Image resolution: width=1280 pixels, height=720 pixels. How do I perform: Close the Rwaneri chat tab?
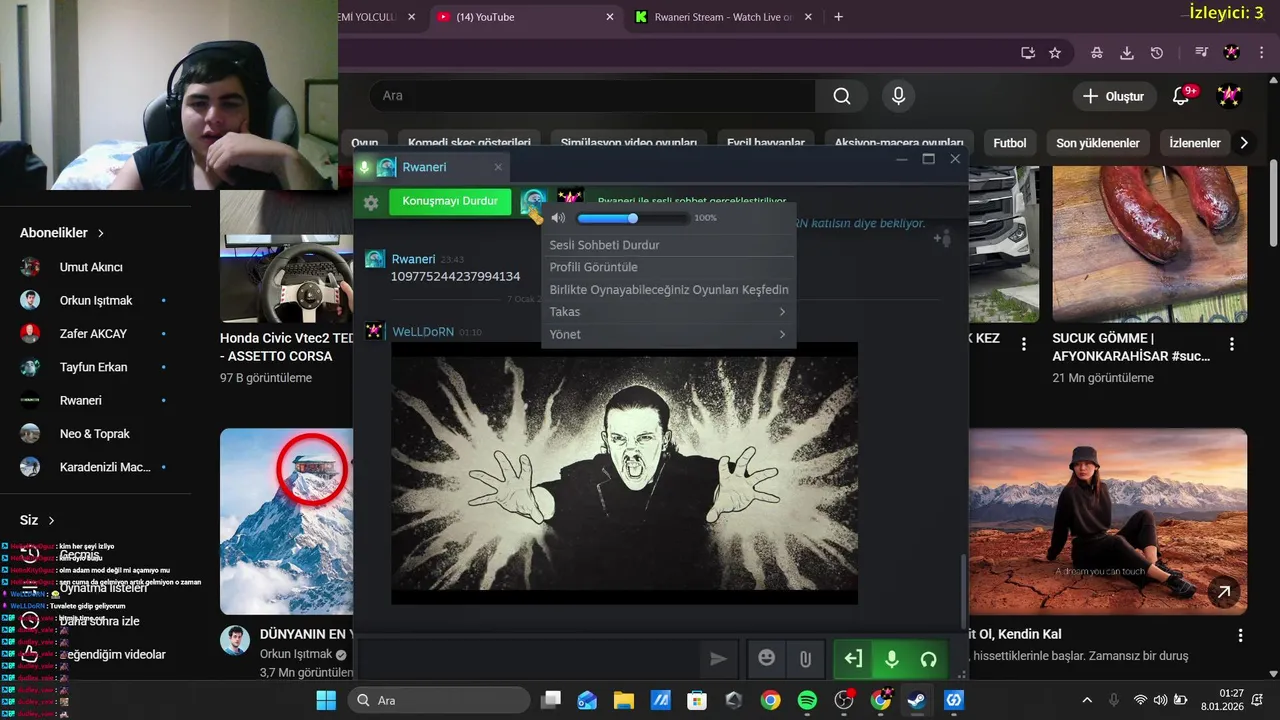(498, 167)
